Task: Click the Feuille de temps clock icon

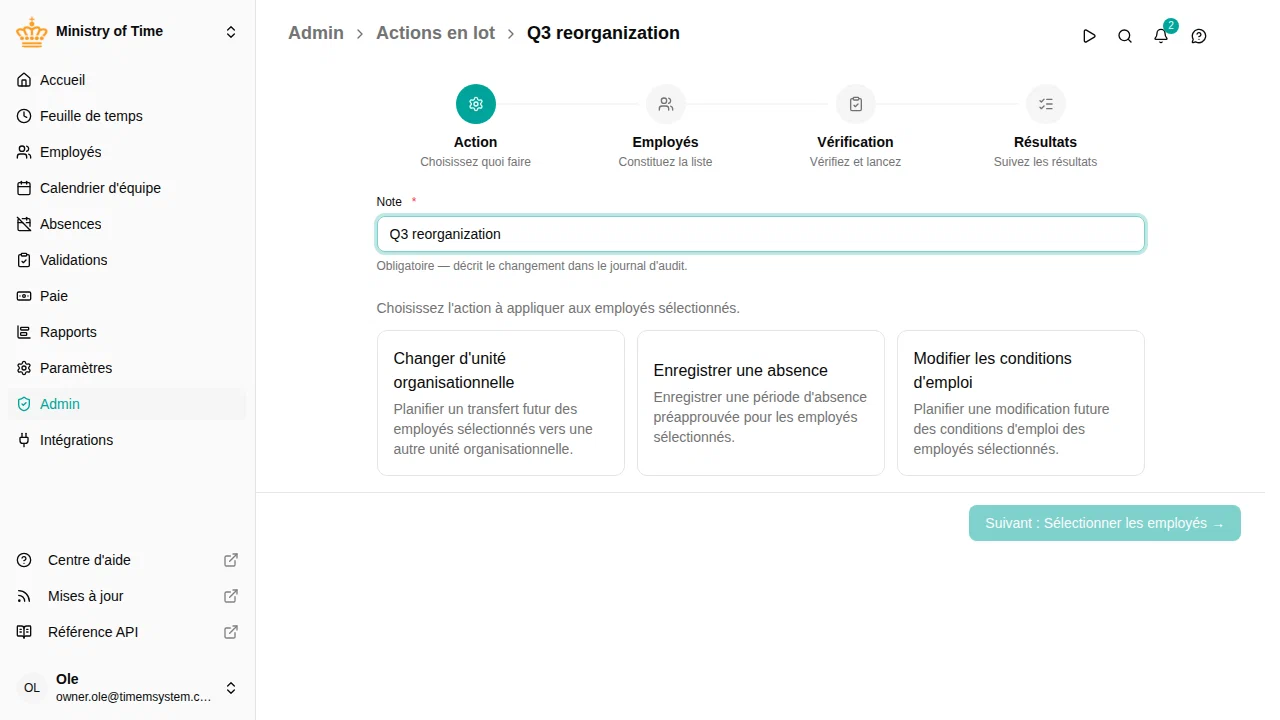Action: [x=25, y=116]
